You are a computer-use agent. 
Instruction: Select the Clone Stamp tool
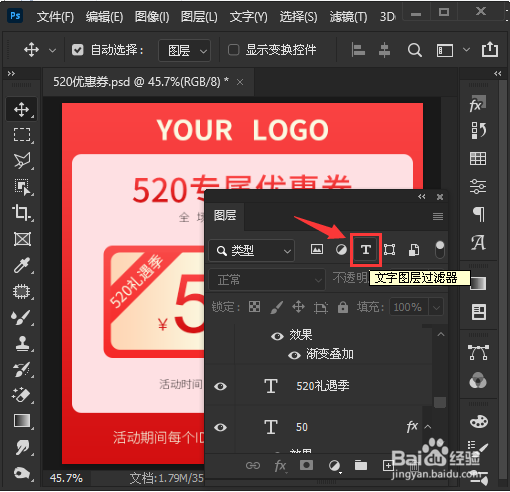coord(22,343)
